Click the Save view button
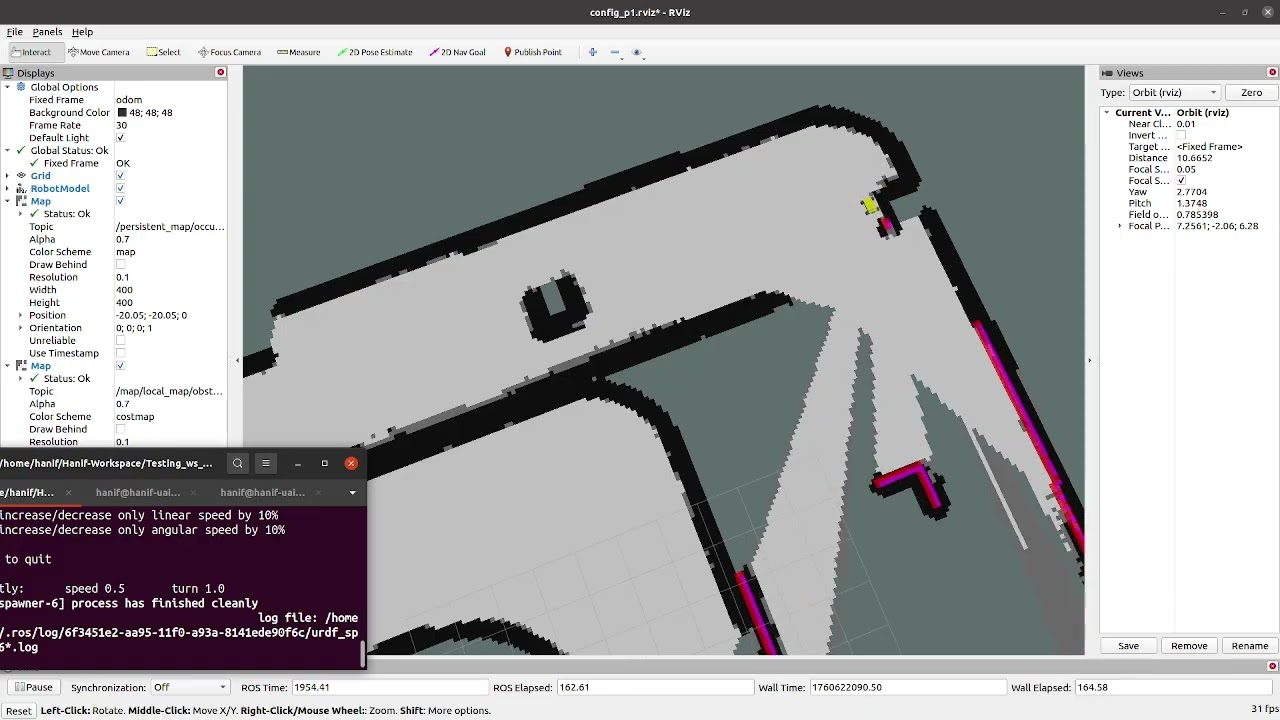 pyautogui.click(x=1128, y=646)
